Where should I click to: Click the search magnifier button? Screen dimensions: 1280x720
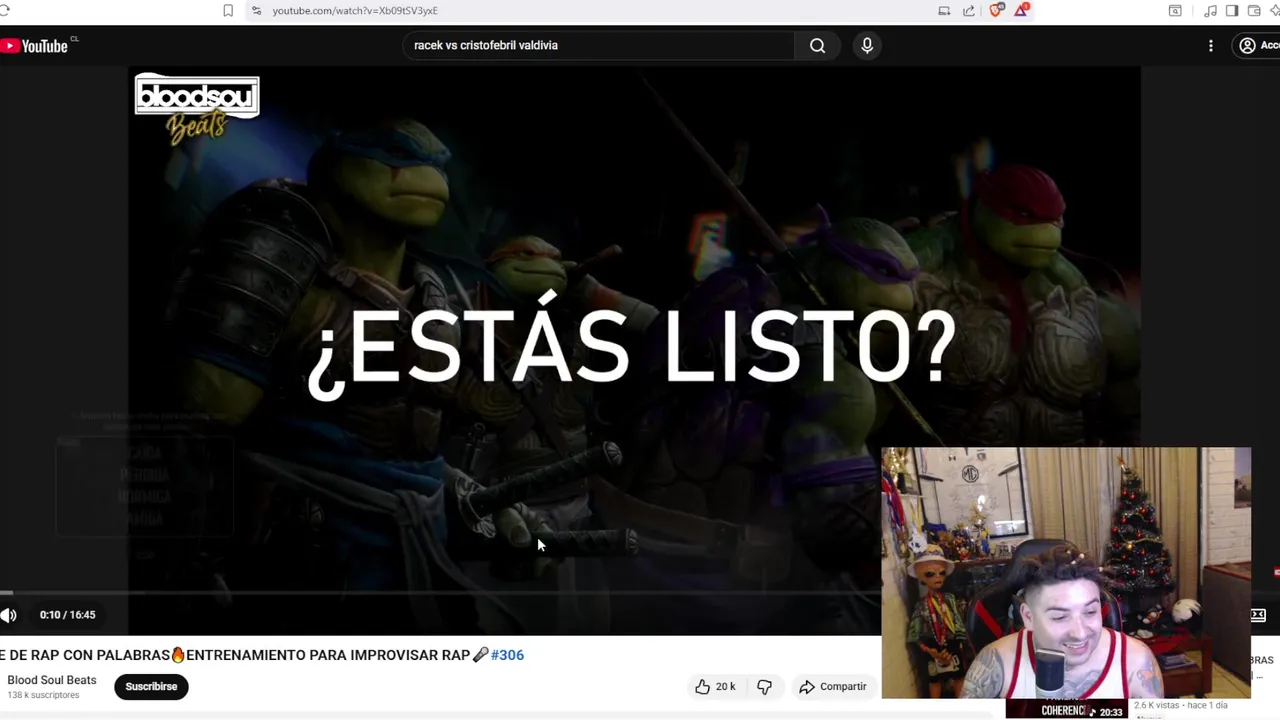click(x=818, y=45)
